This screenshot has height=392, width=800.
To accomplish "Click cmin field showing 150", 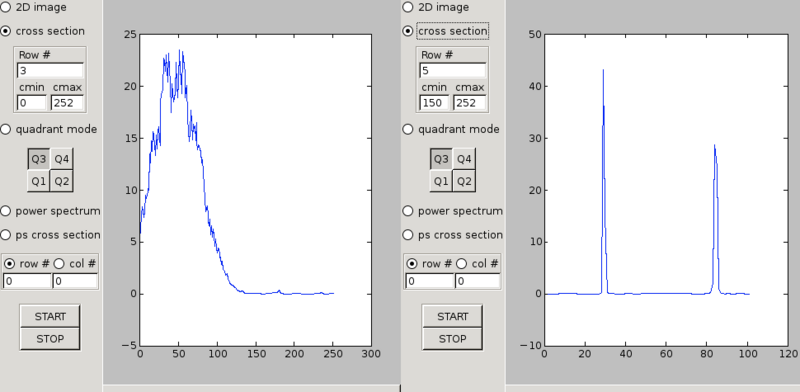I will tap(434, 103).
